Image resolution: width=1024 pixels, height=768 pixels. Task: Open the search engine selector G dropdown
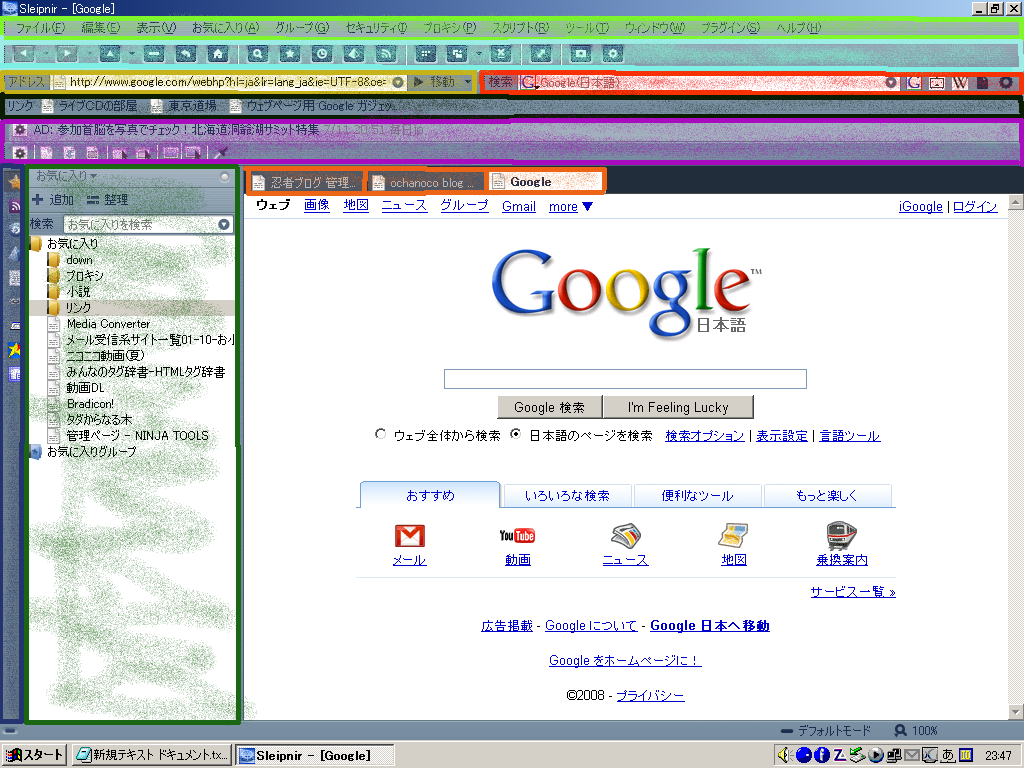pyautogui.click(x=528, y=82)
